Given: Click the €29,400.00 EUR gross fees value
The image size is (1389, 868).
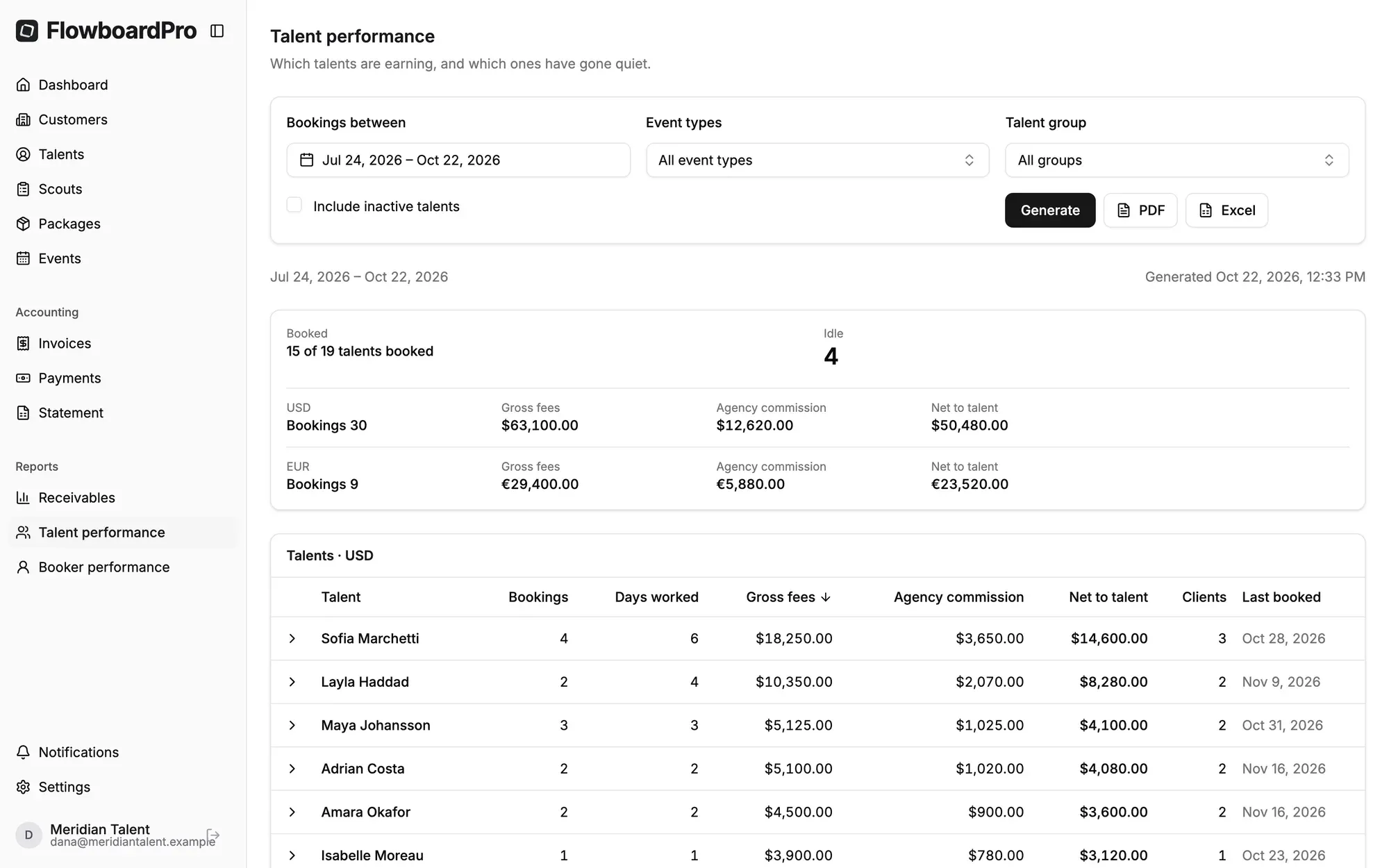Looking at the screenshot, I should (x=540, y=485).
